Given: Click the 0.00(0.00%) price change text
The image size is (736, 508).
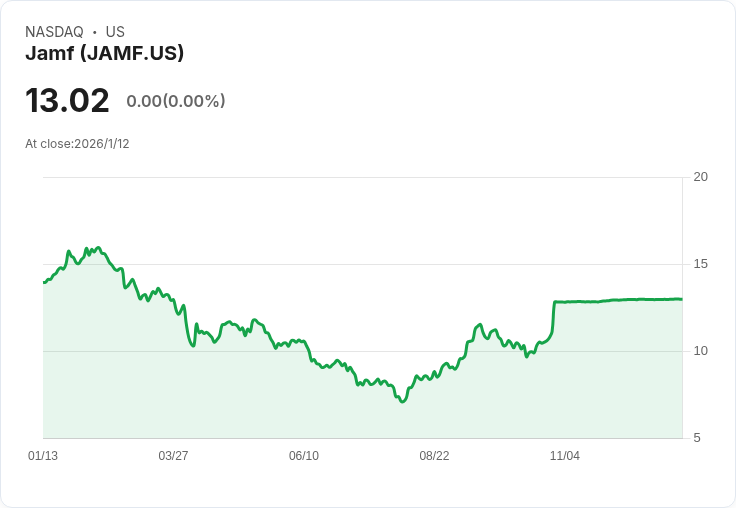Looking at the screenshot, I should [176, 101].
